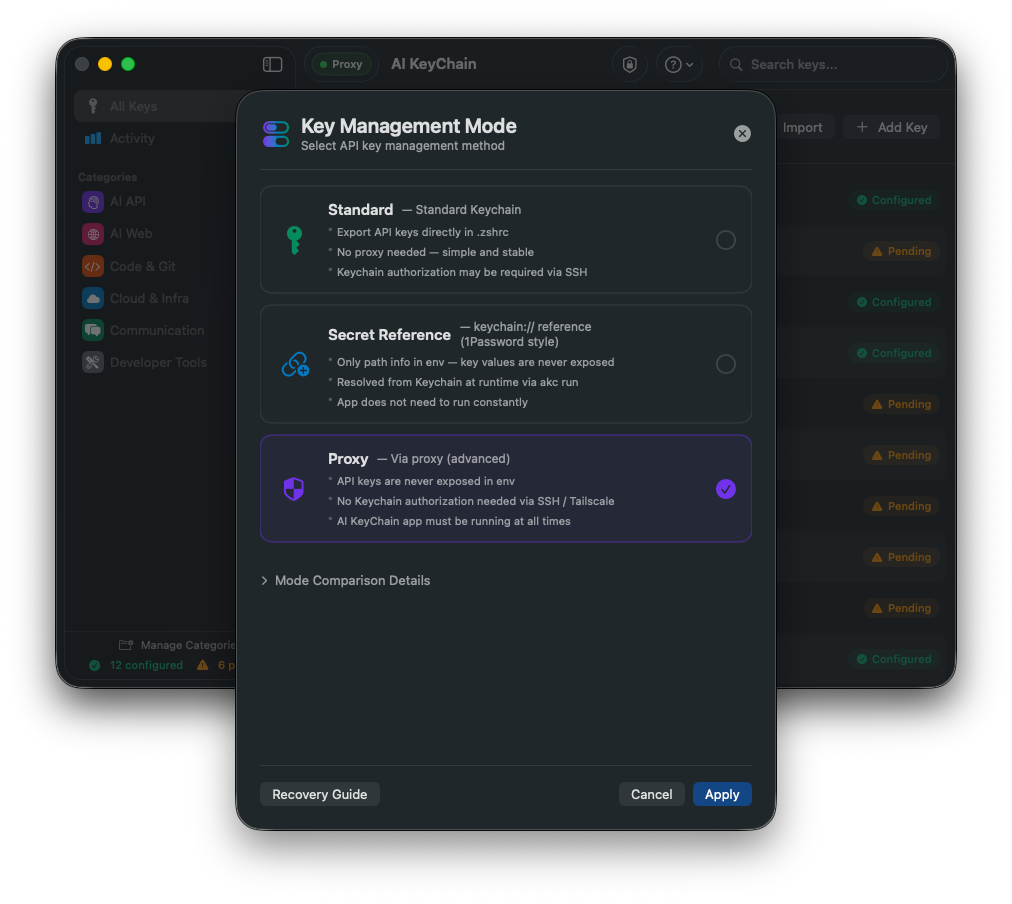The image size is (1012, 904).
Task: Click the Communication chat bubbles icon
Action: coord(93,330)
